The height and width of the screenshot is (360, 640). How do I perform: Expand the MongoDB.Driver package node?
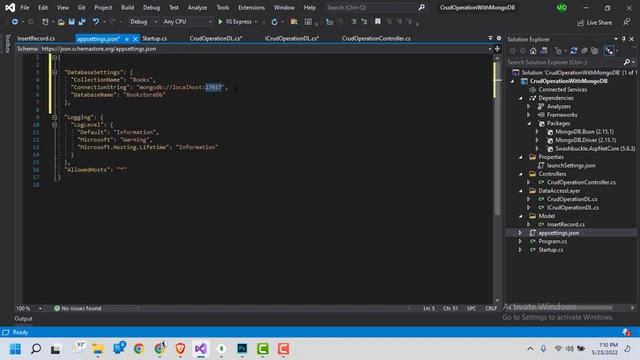[x=537, y=140]
